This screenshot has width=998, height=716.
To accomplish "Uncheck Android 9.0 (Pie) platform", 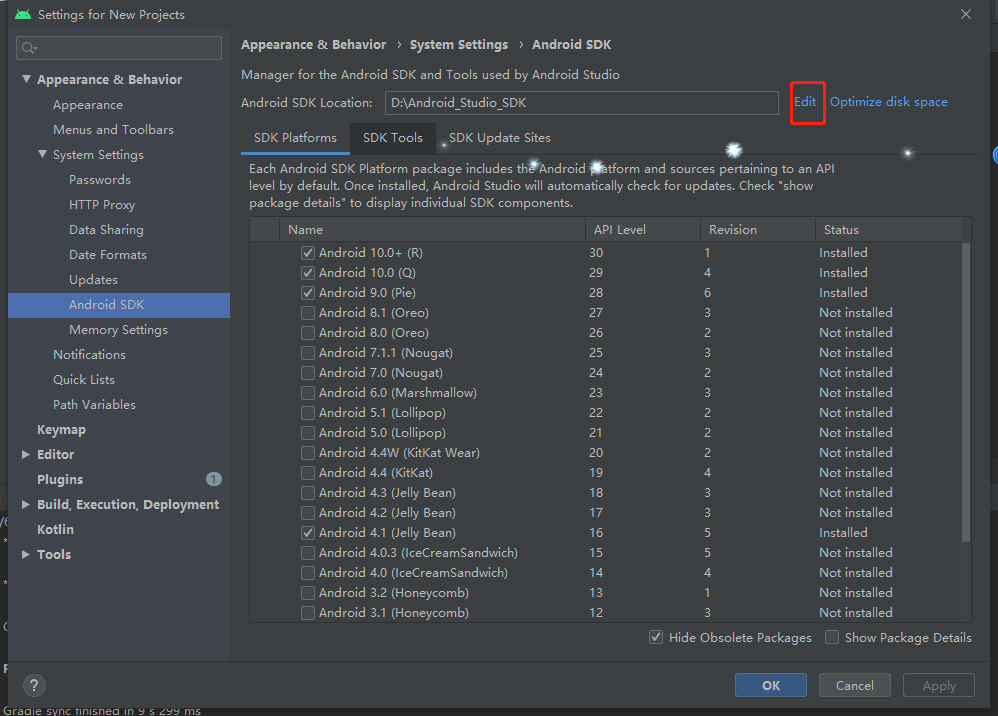I will click(308, 293).
